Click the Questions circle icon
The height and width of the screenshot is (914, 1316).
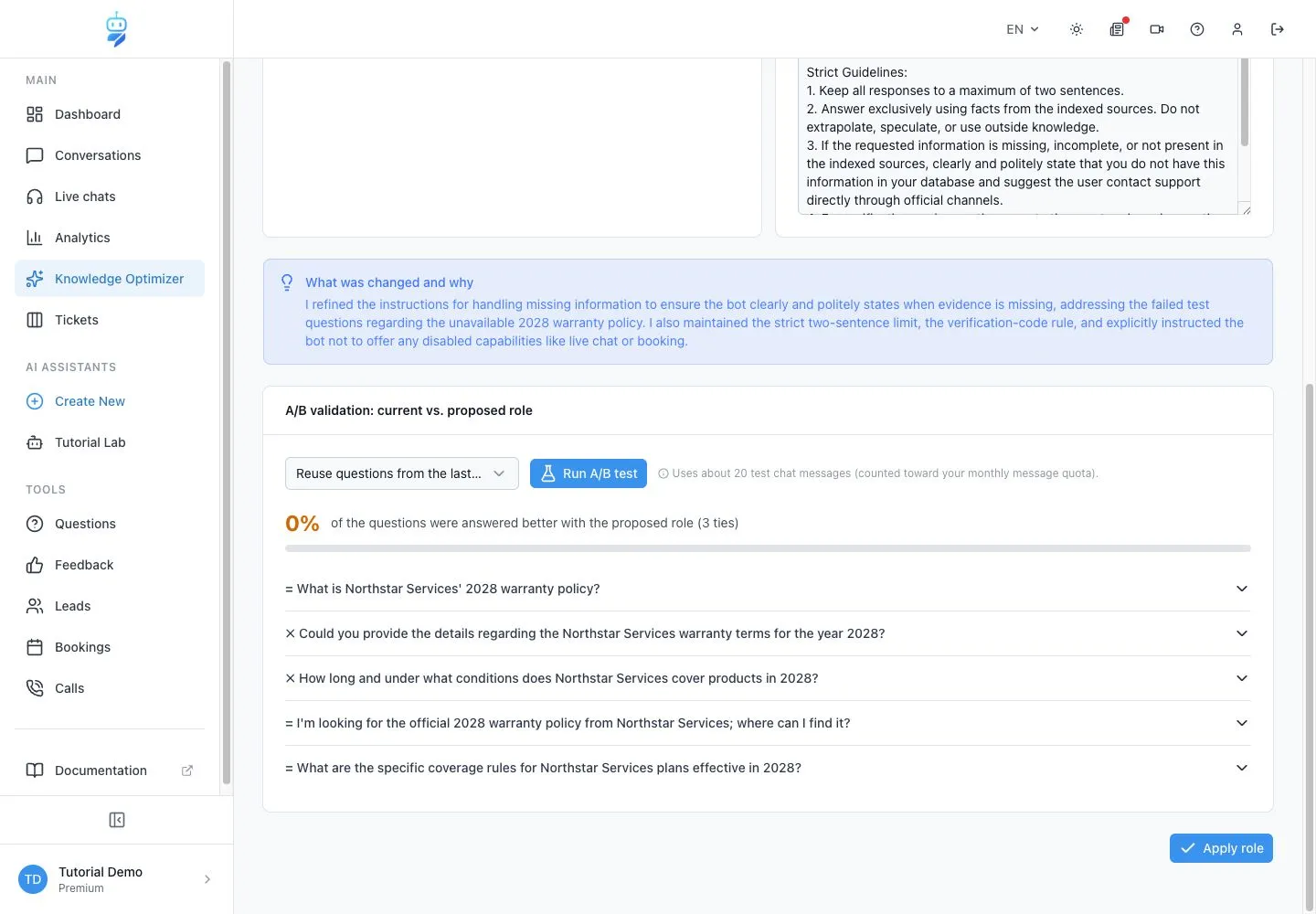click(x=35, y=524)
